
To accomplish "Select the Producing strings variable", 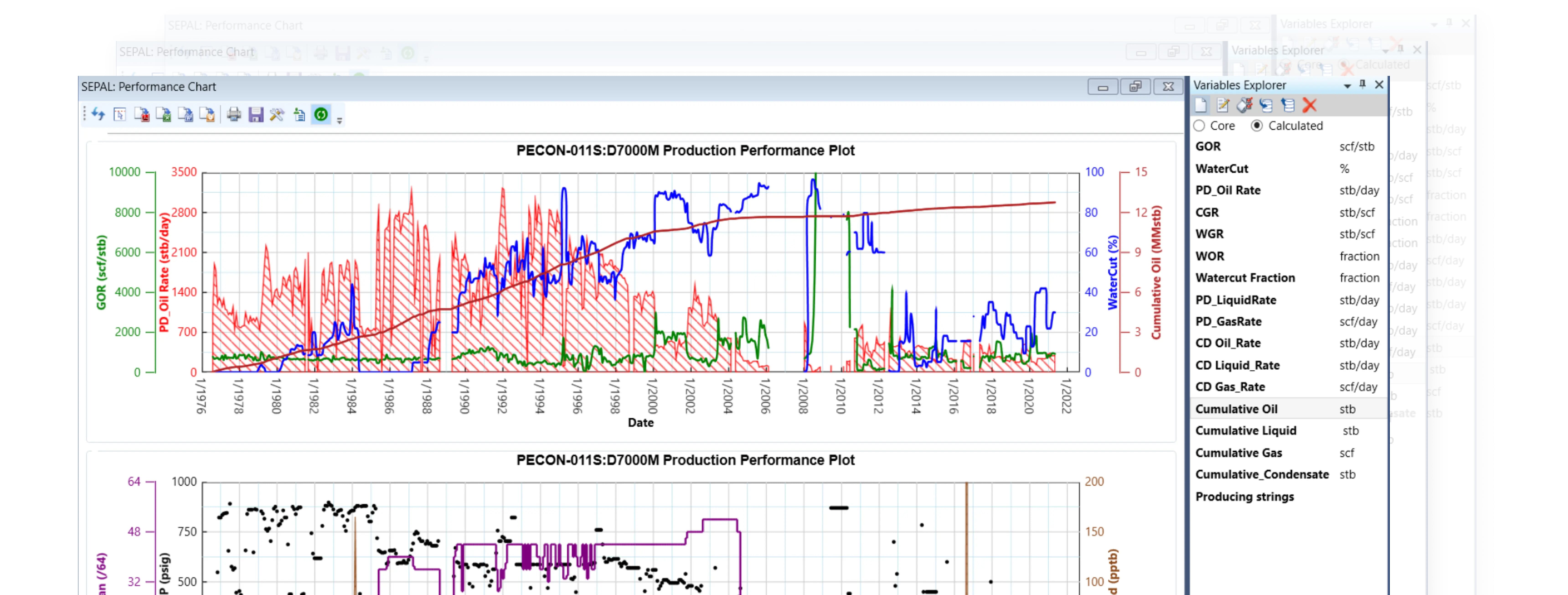I will coord(1289,496).
